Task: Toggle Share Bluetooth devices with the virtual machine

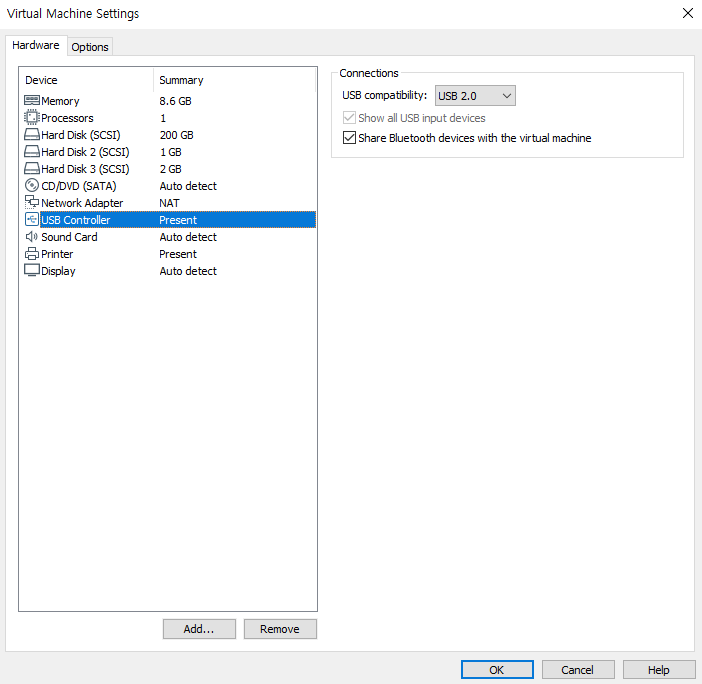Action: point(349,138)
